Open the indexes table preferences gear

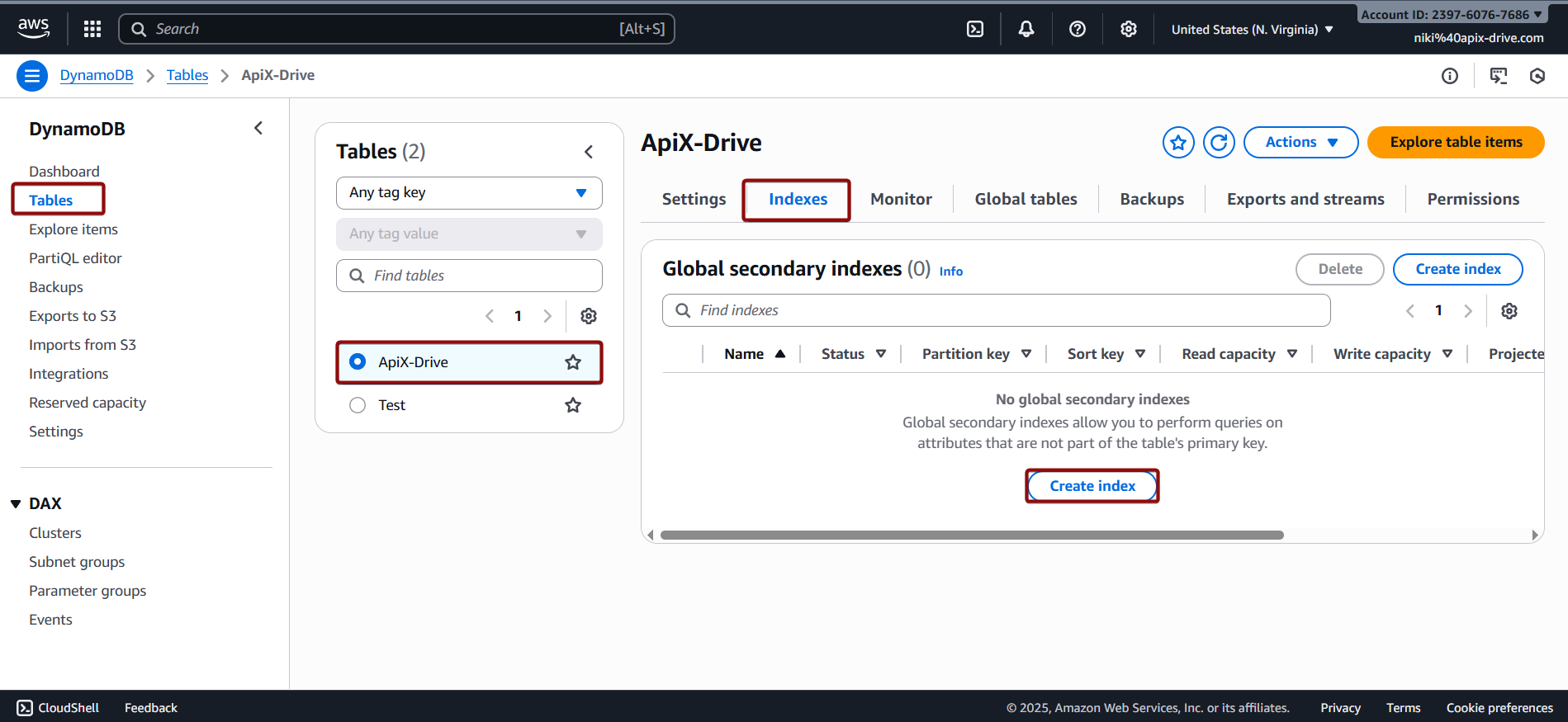(1509, 311)
